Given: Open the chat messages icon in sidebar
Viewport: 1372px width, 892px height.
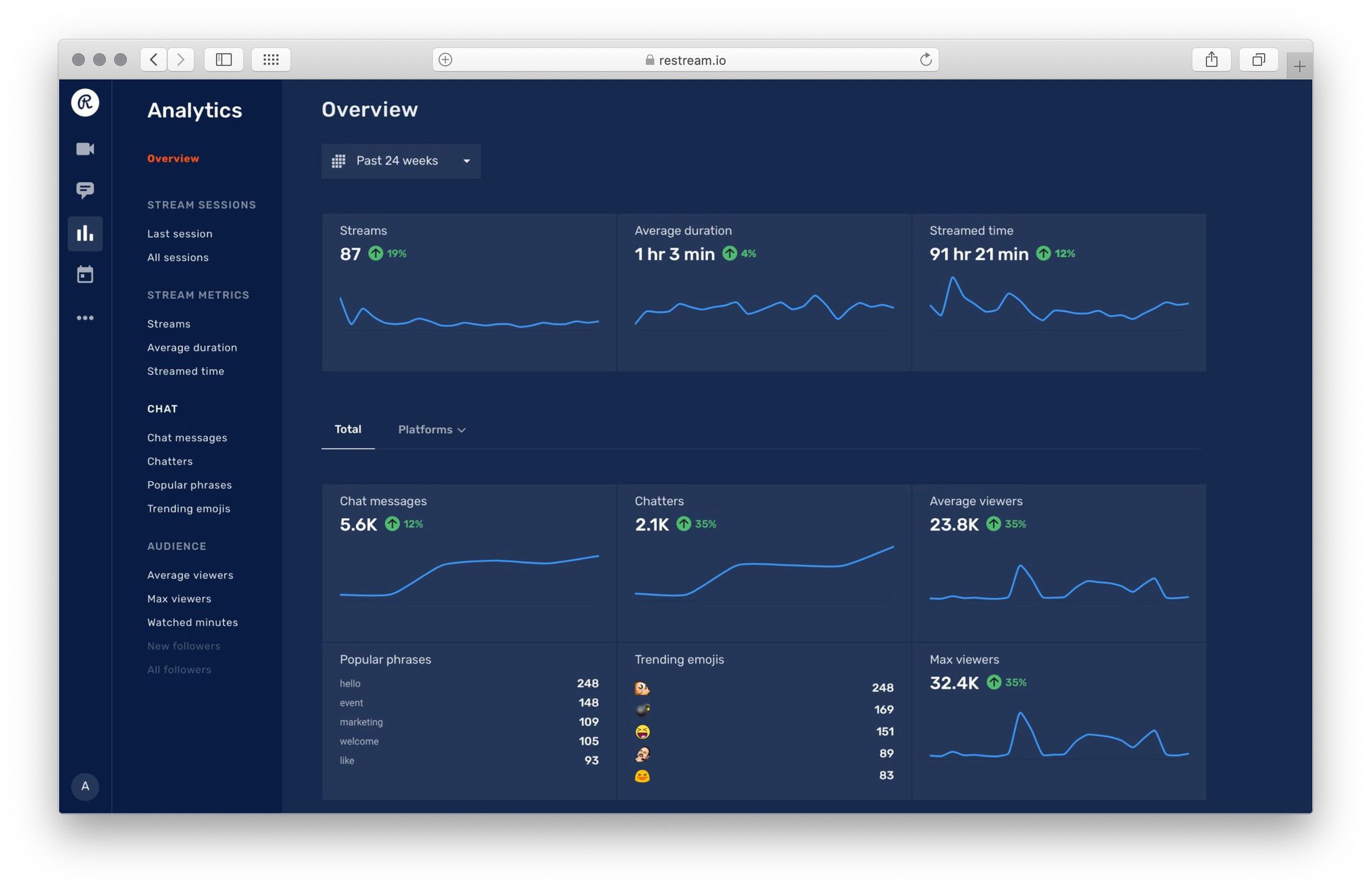Looking at the screenshot, I should [85, 190].
